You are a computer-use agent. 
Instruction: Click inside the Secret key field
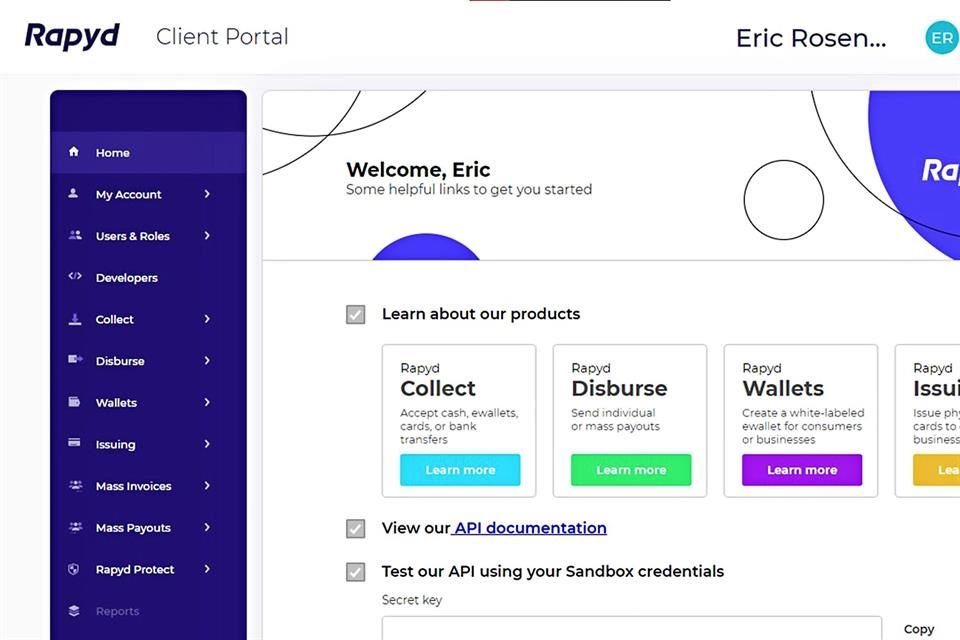(631, 628)
